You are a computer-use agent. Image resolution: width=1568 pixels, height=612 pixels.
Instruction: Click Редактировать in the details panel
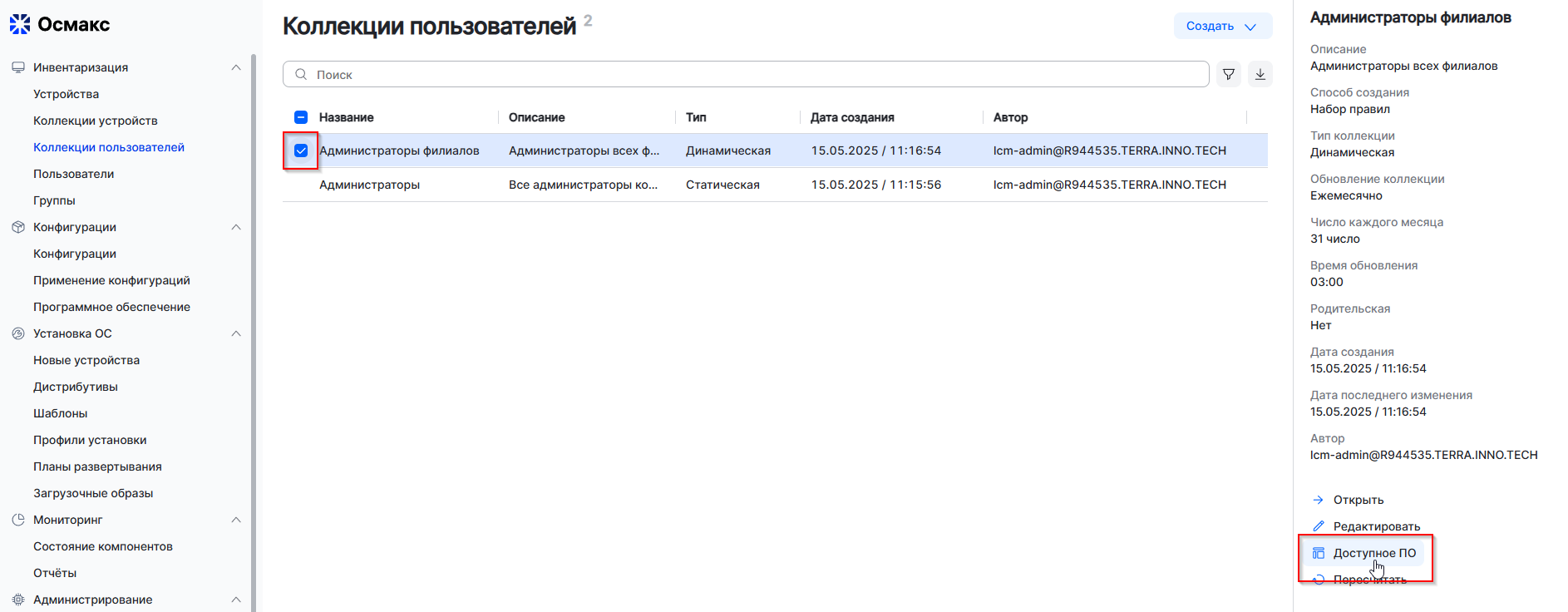[x=1376, y=526]
